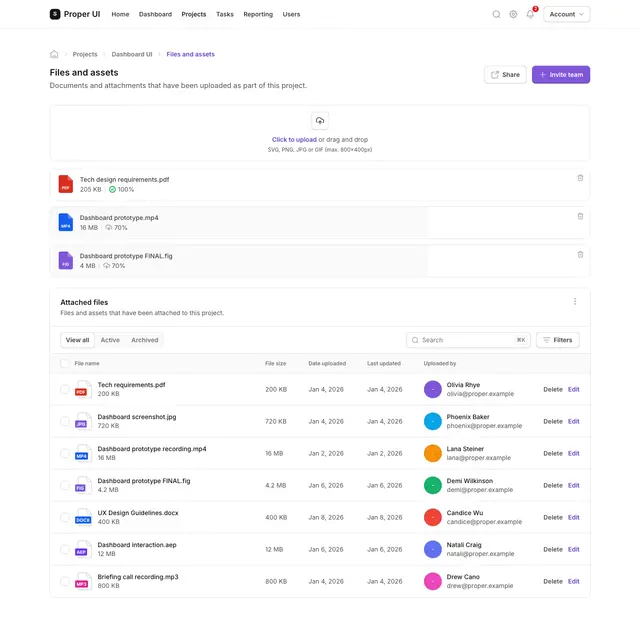
Task: Click Candice Wu's red avatar
Action: point(433,517)
